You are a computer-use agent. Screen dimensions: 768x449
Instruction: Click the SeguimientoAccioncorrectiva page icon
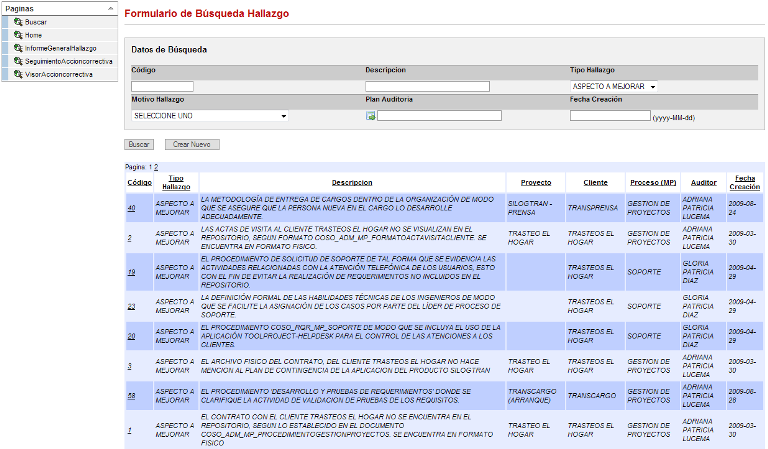(18, 61)
